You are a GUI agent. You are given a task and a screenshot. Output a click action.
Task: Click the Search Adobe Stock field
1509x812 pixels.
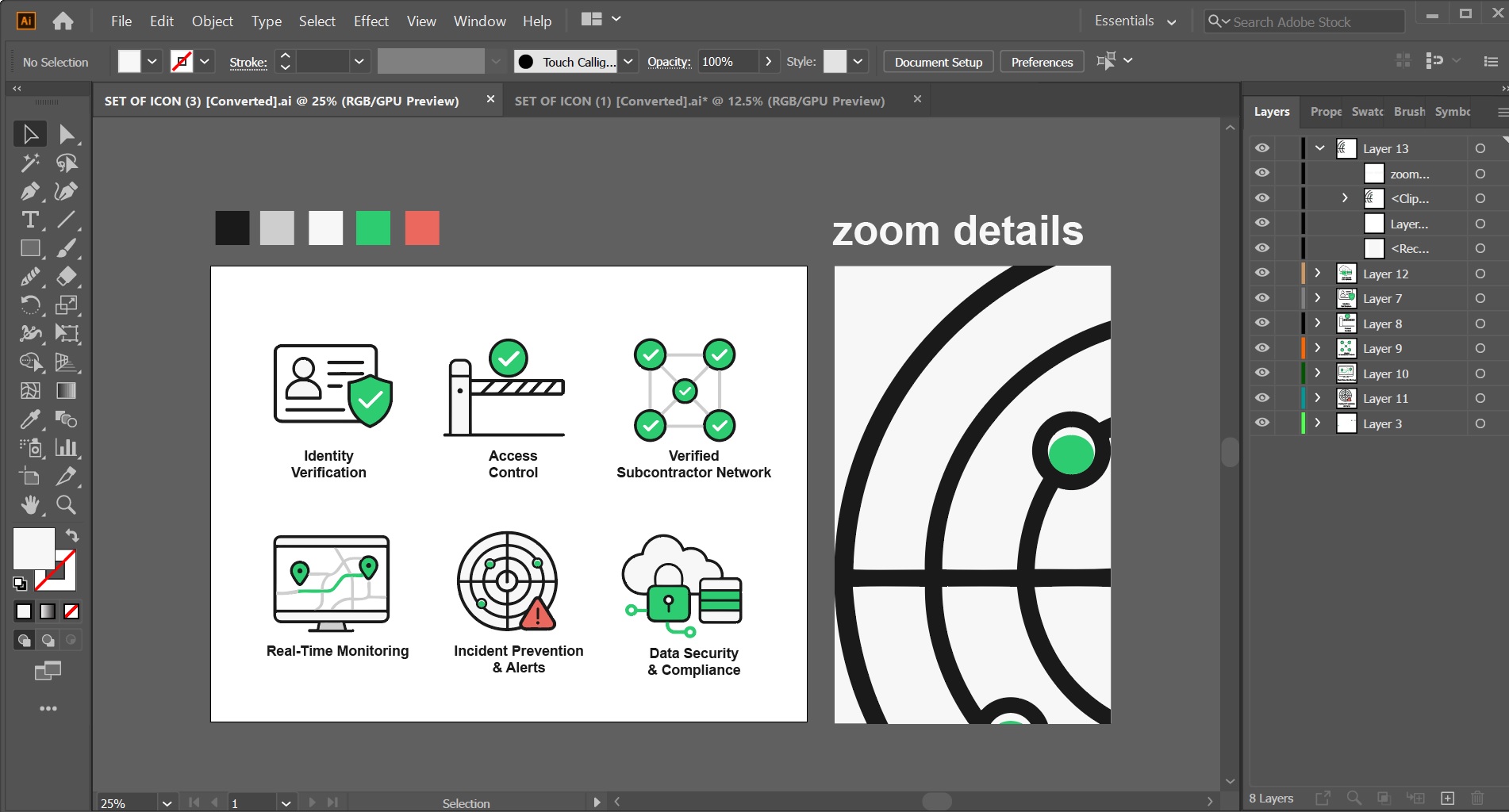pos(1309,22)
